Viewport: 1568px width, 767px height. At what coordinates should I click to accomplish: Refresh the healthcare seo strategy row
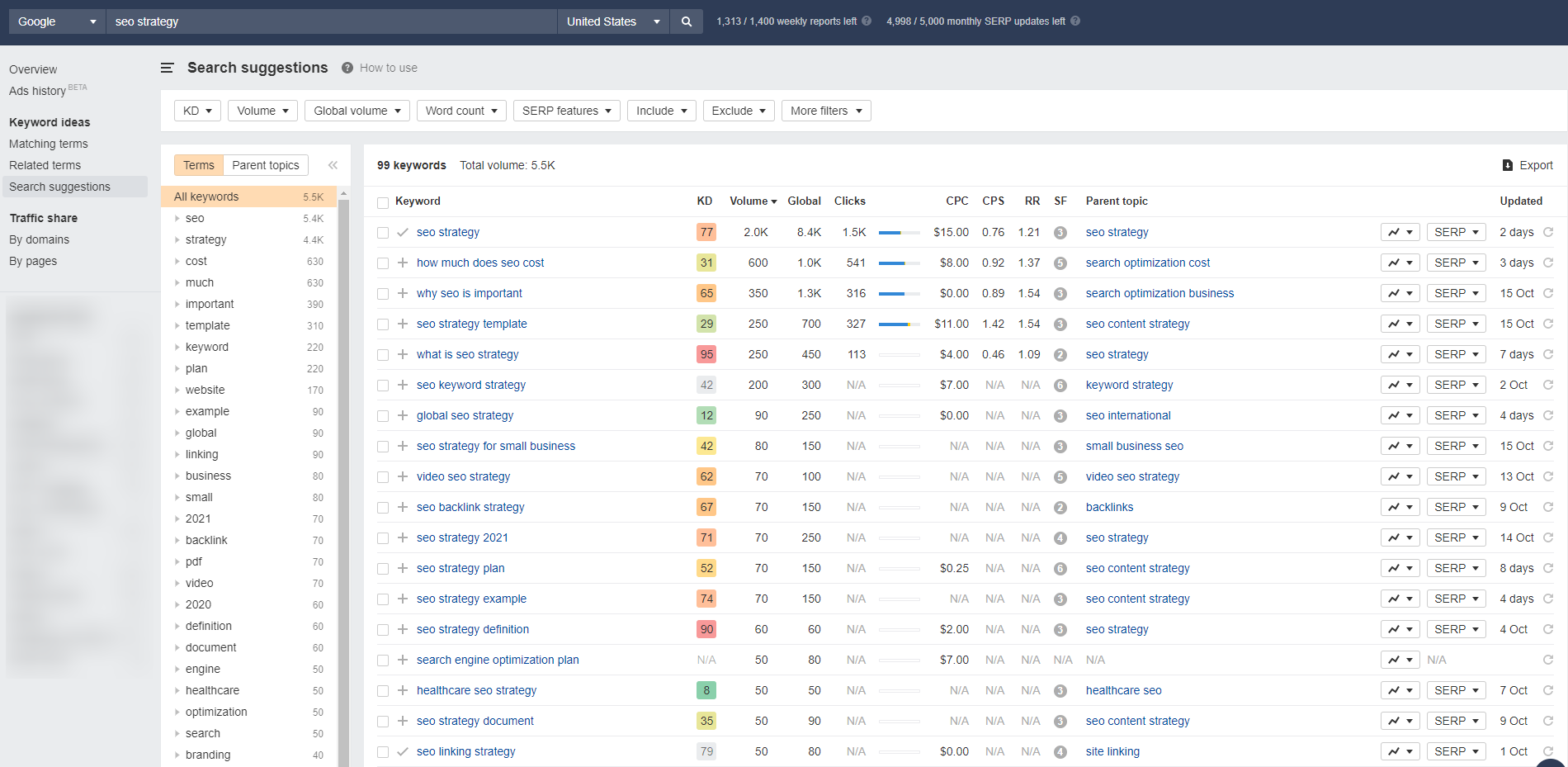pyautogui.click(x=1548, y=690)
